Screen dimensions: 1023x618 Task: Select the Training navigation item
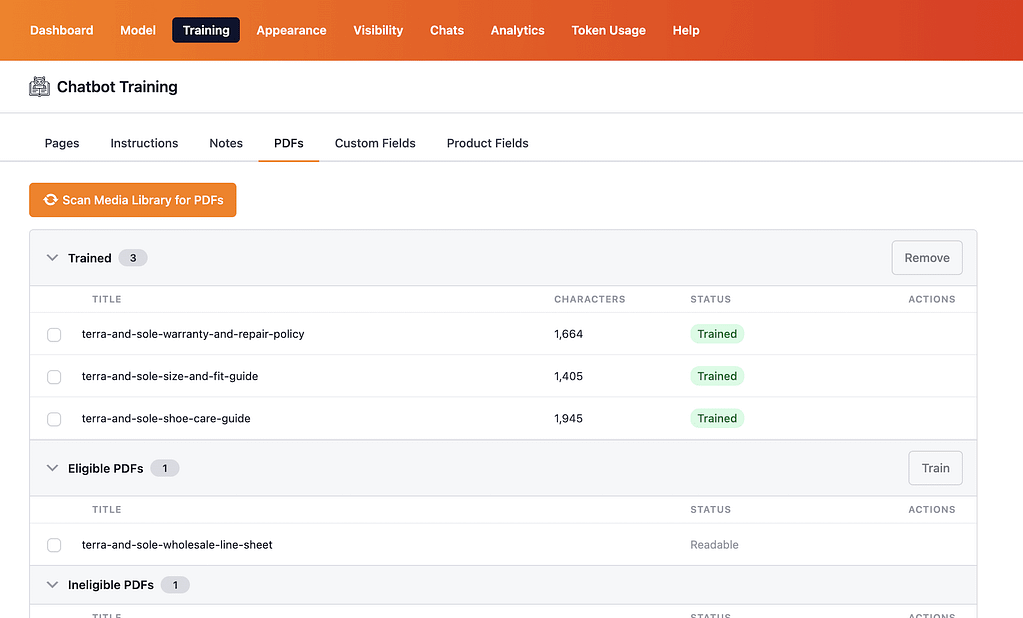206,30
